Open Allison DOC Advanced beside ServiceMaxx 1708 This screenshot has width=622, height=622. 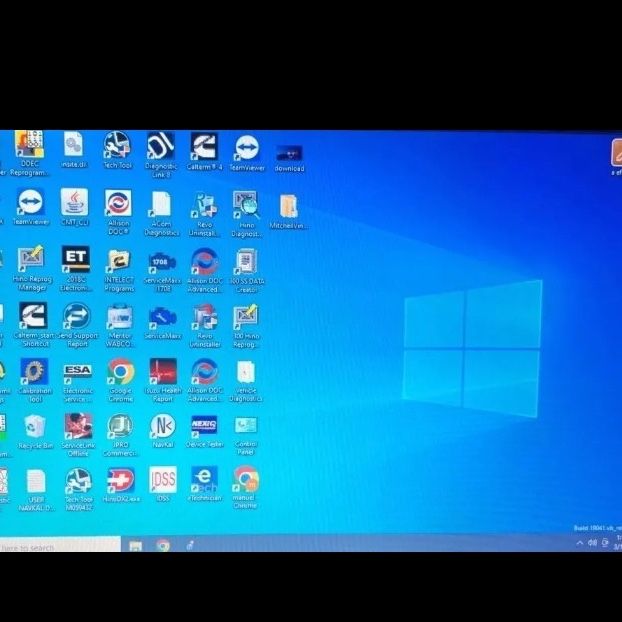point(204,271)
